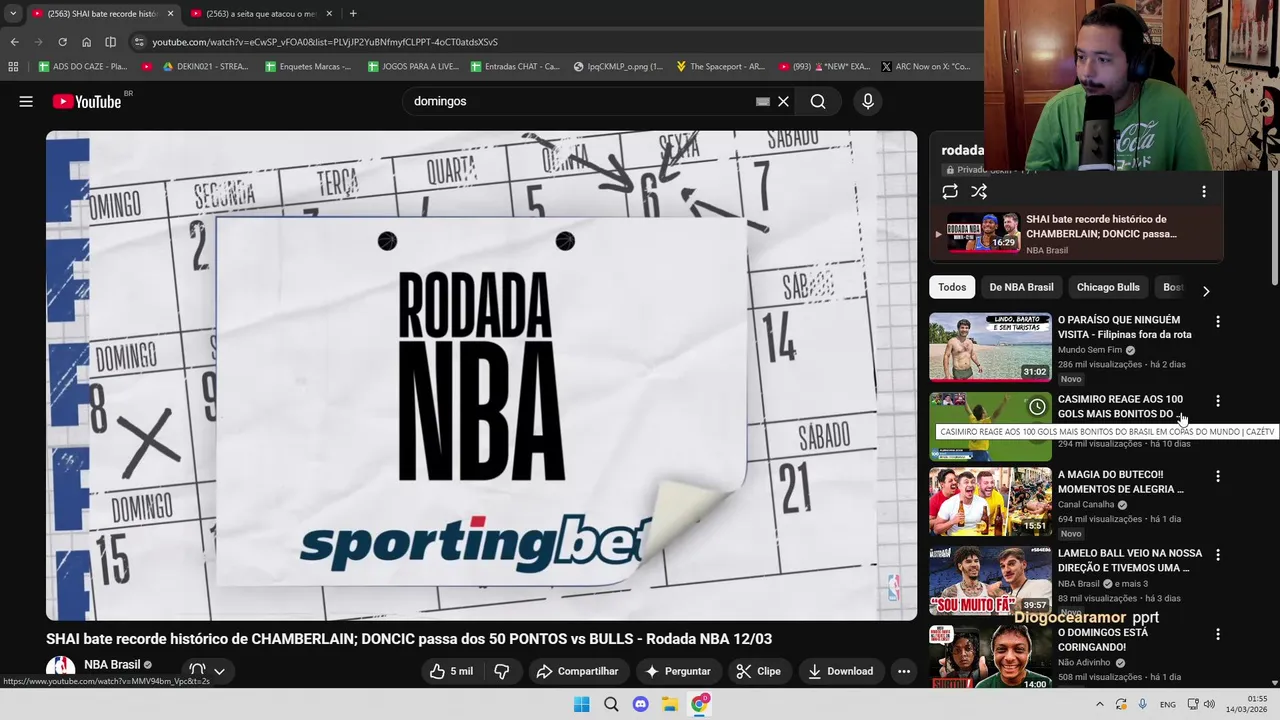Image resolution: width=1280 pixels, height=720 pixels.
Task: Expand the tab search dropdown
Action: point(12,13)
